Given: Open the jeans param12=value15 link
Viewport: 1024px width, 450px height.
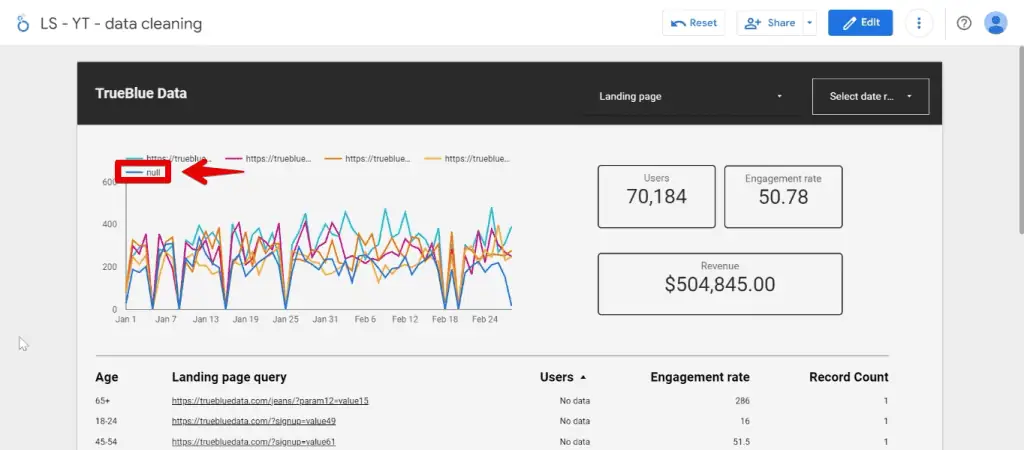Looking at the screenshot, I should coord(270,401).
